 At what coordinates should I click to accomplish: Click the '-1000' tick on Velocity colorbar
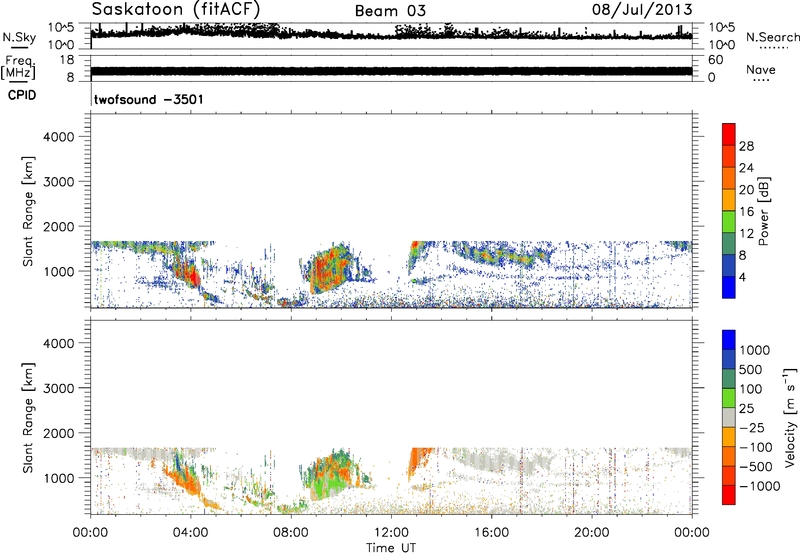click(760, 486)
